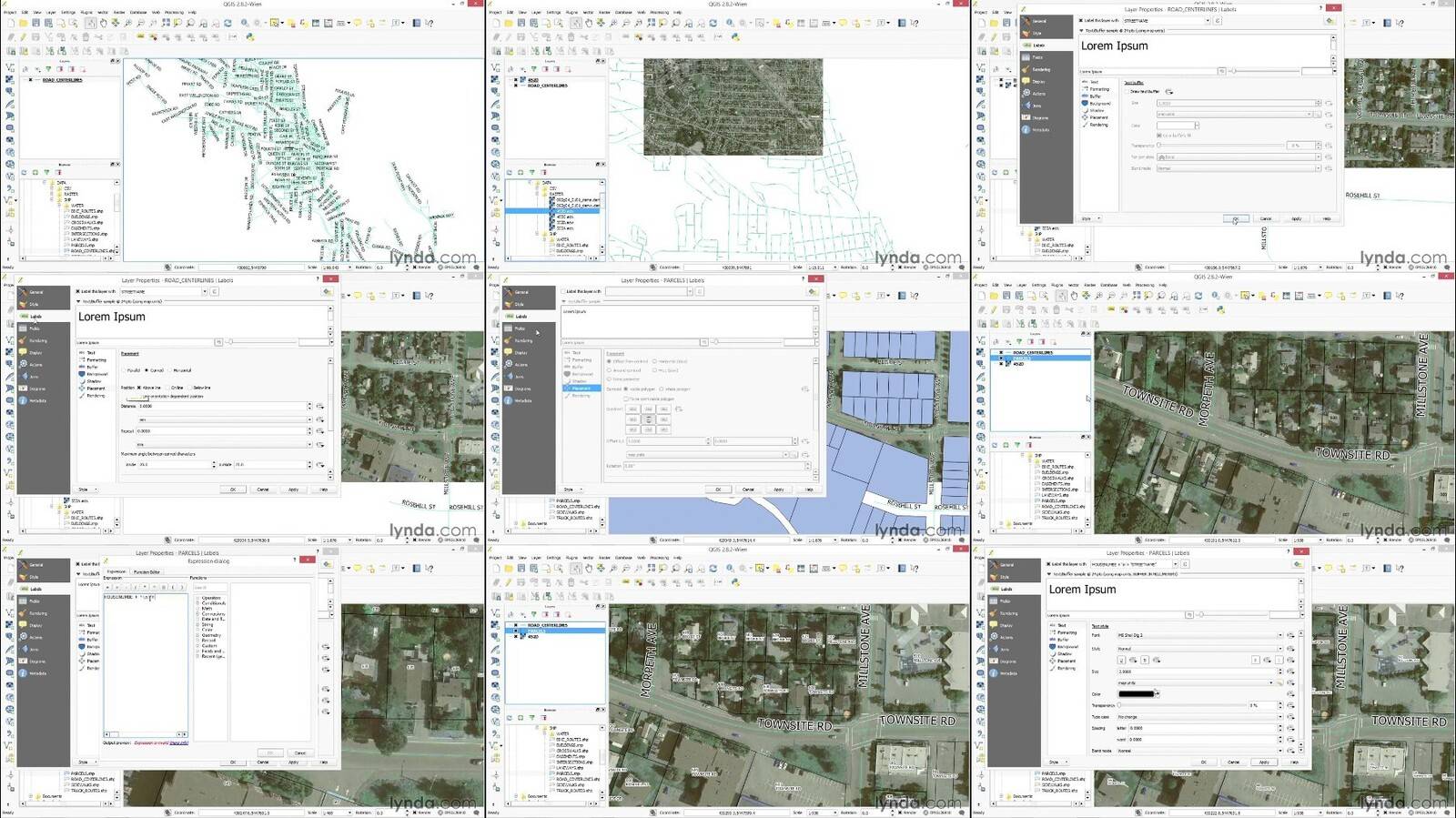The width and height of the screenshot is (1456, 818).
Task: Check 'On line' in ROAD_CENTERLINES Placement dialog
Action: click(x=167, y=388)
